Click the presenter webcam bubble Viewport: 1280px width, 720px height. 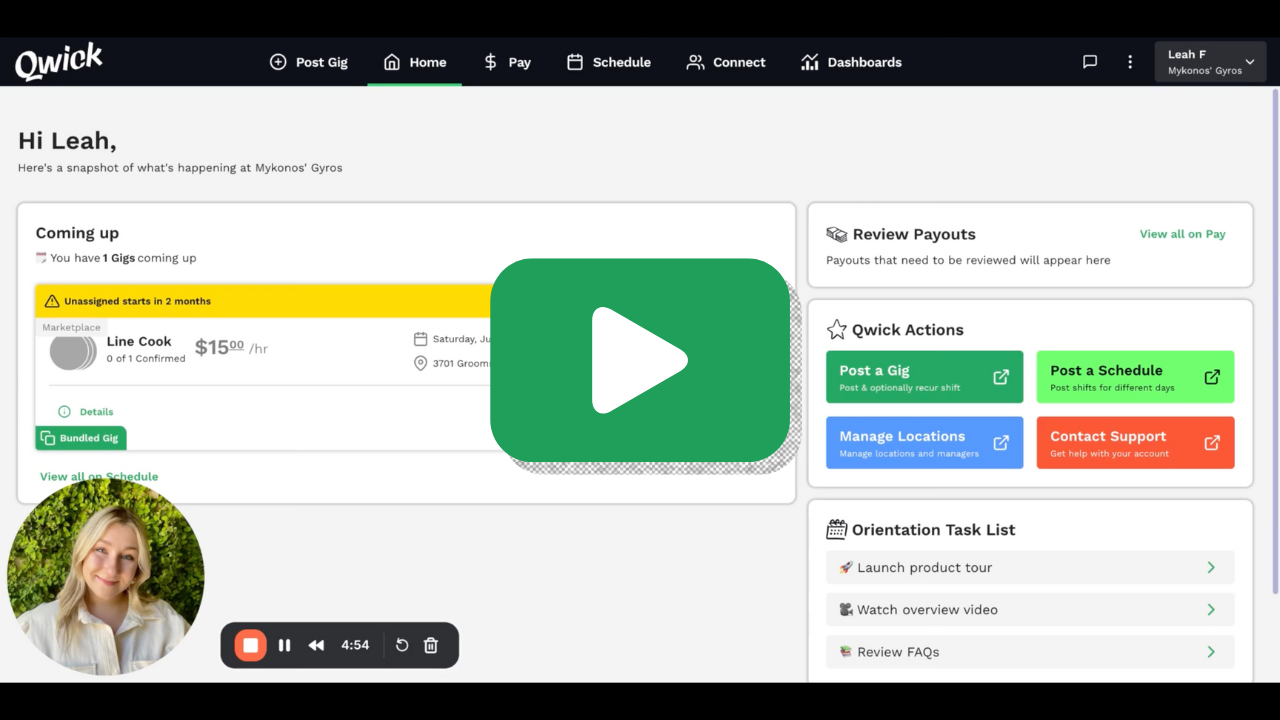coord(106,577)
